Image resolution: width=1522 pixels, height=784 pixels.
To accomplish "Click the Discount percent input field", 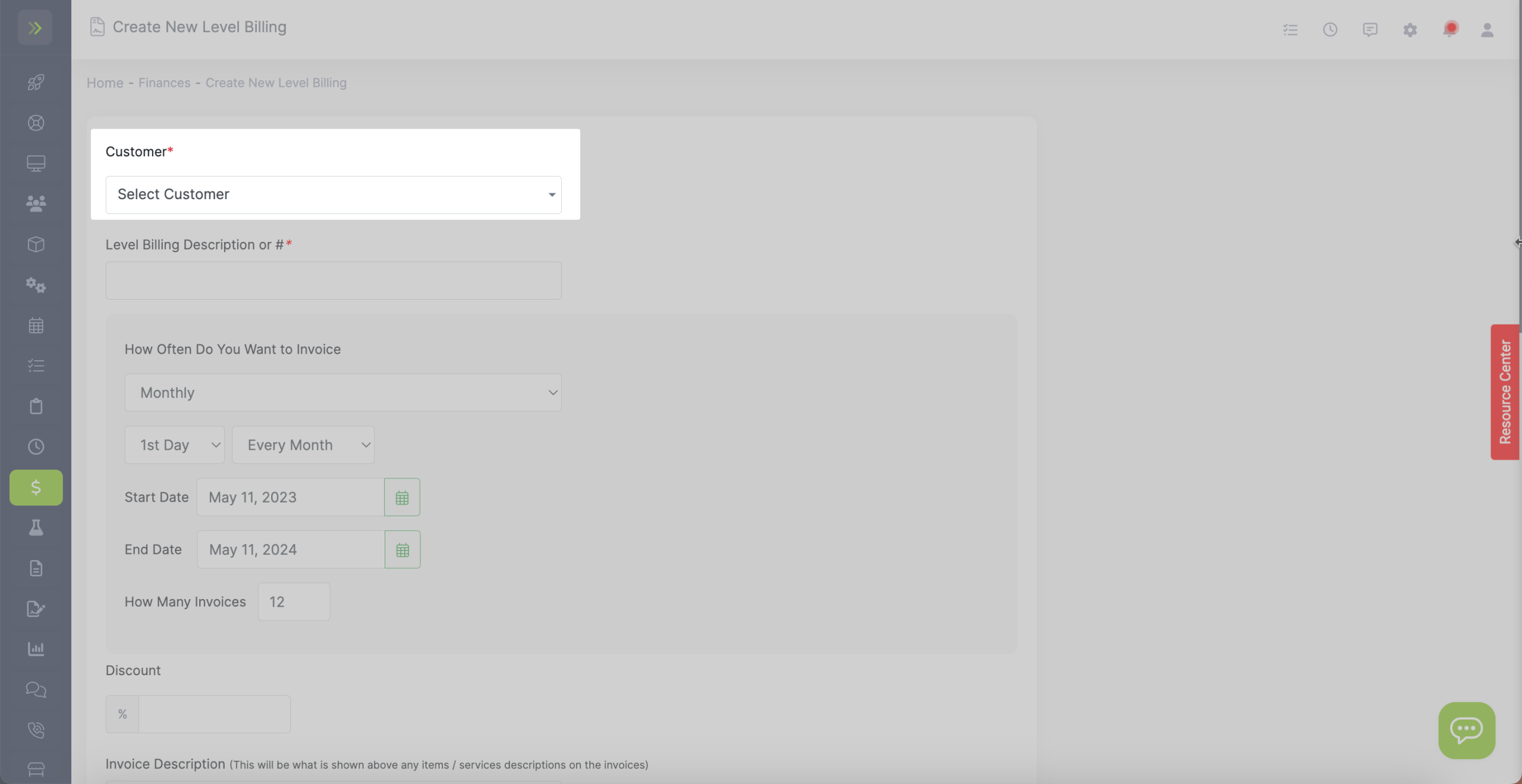I will tap(214, 714).
